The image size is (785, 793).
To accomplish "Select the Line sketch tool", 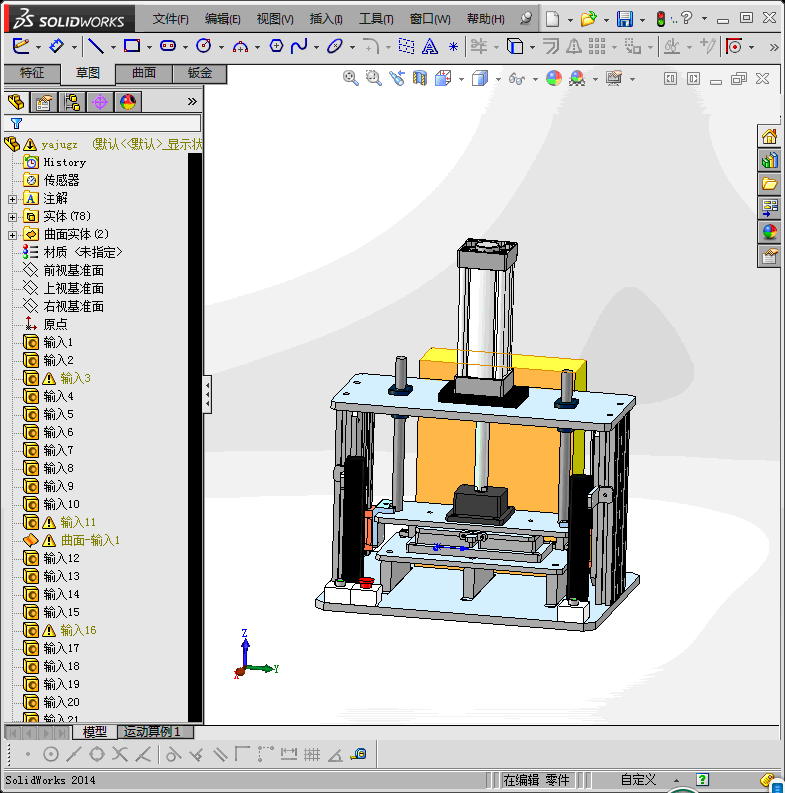I will 96,47.
